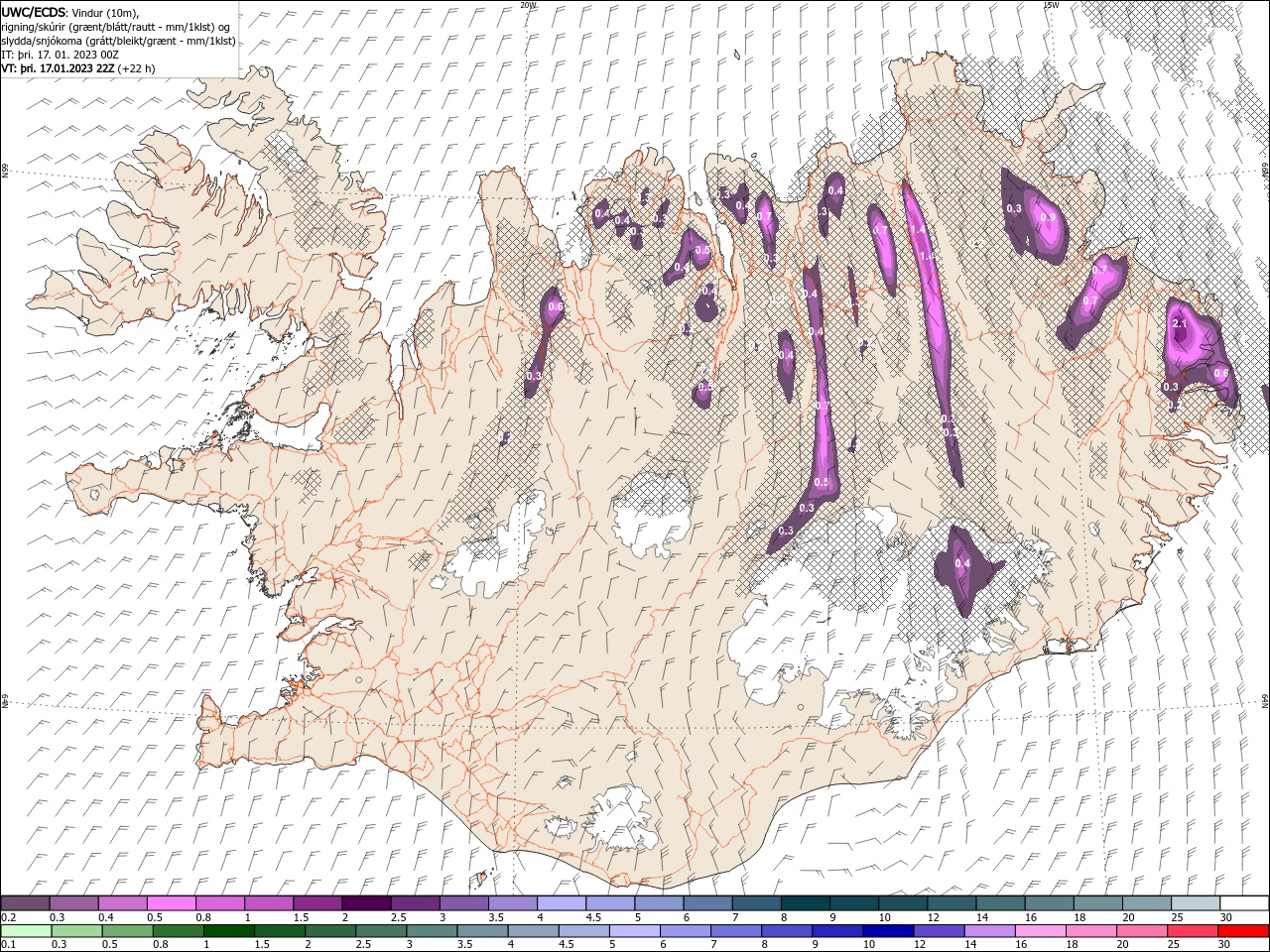Click the 0.2 label in the top legend row
Viewport: 1270px width, 952px height.
coord(7,917)
